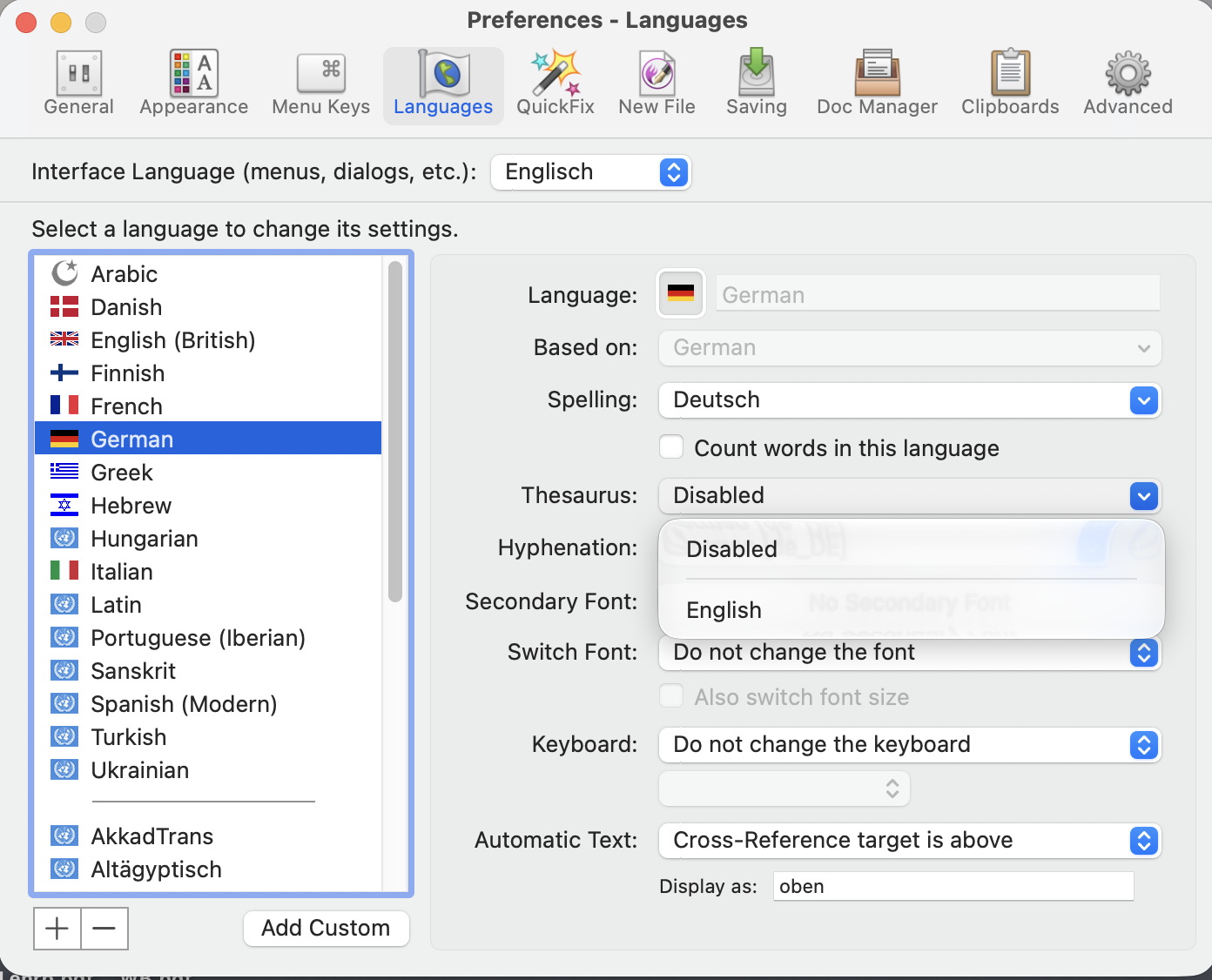Viewport: 1212px width, 980px height.
Task: Open the Clipboards preferences pane
Action: [1010, 84]
